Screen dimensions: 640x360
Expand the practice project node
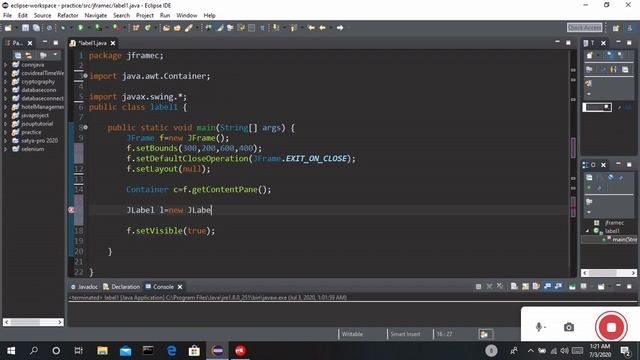click(x=5, y=132)
